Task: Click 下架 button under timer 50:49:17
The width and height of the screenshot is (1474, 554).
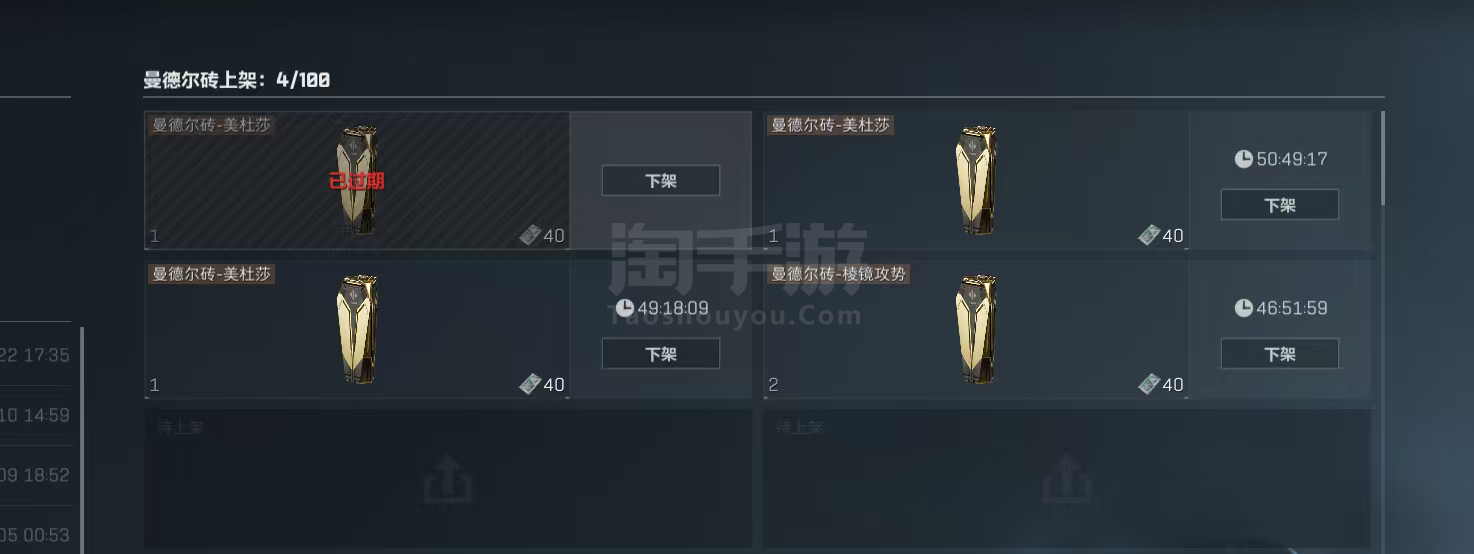Action: [1279, 205]
